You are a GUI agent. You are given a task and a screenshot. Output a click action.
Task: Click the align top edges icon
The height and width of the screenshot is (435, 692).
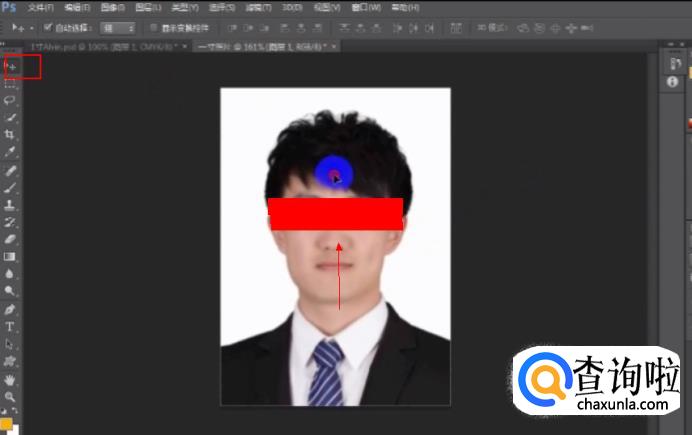coord(232,28)
